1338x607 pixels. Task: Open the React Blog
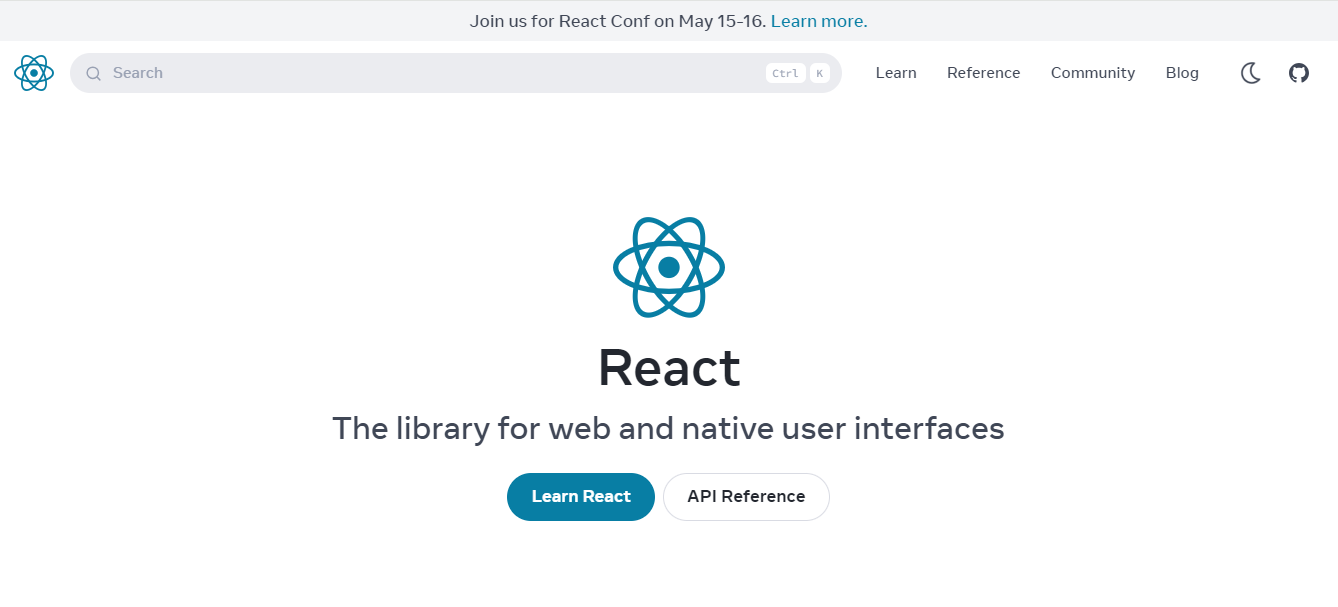pos(1182,72)
